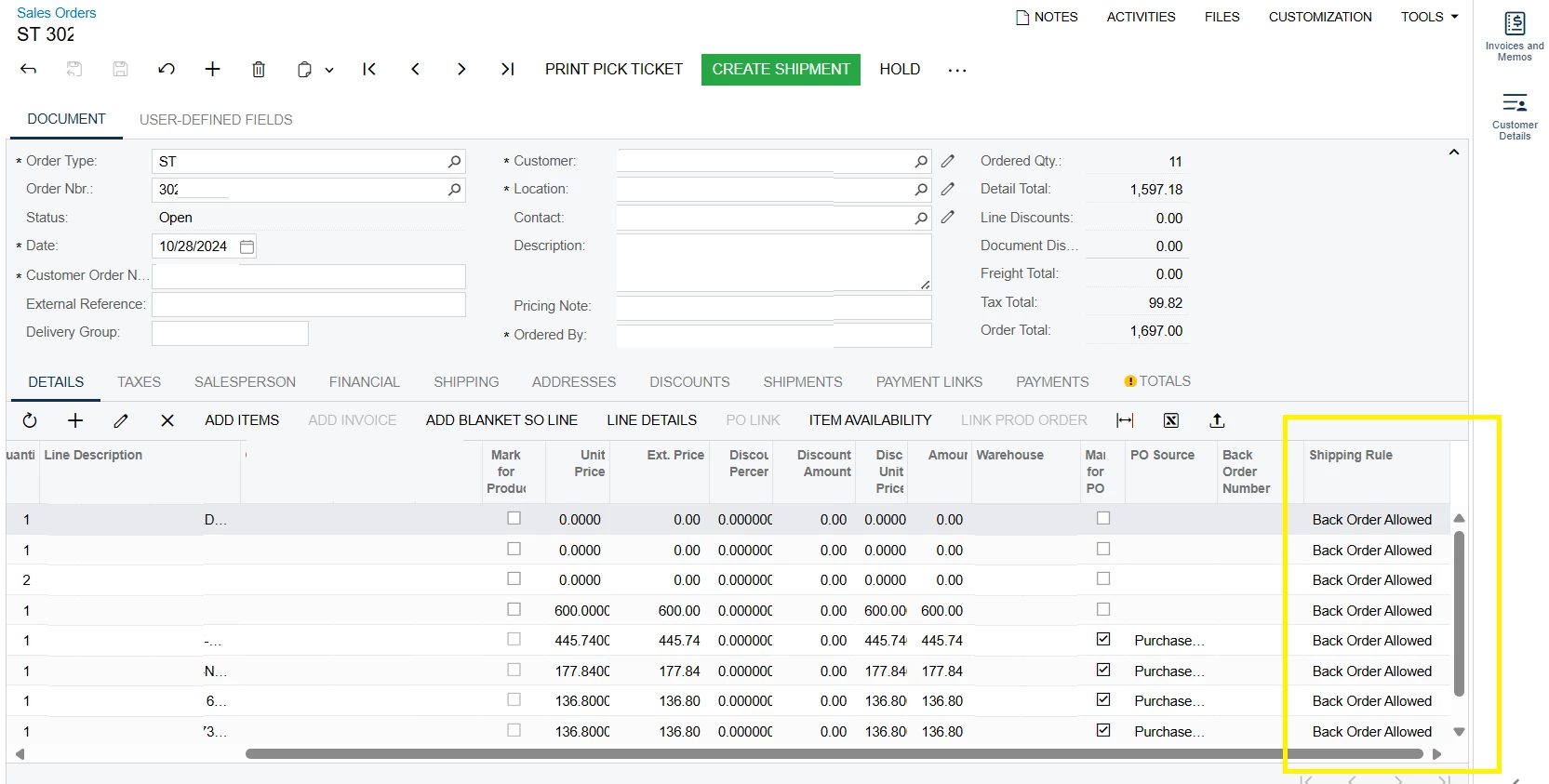Add a new row in details grid
The height and width of the screenshot is (784, 1549).
tap(75, 420)
